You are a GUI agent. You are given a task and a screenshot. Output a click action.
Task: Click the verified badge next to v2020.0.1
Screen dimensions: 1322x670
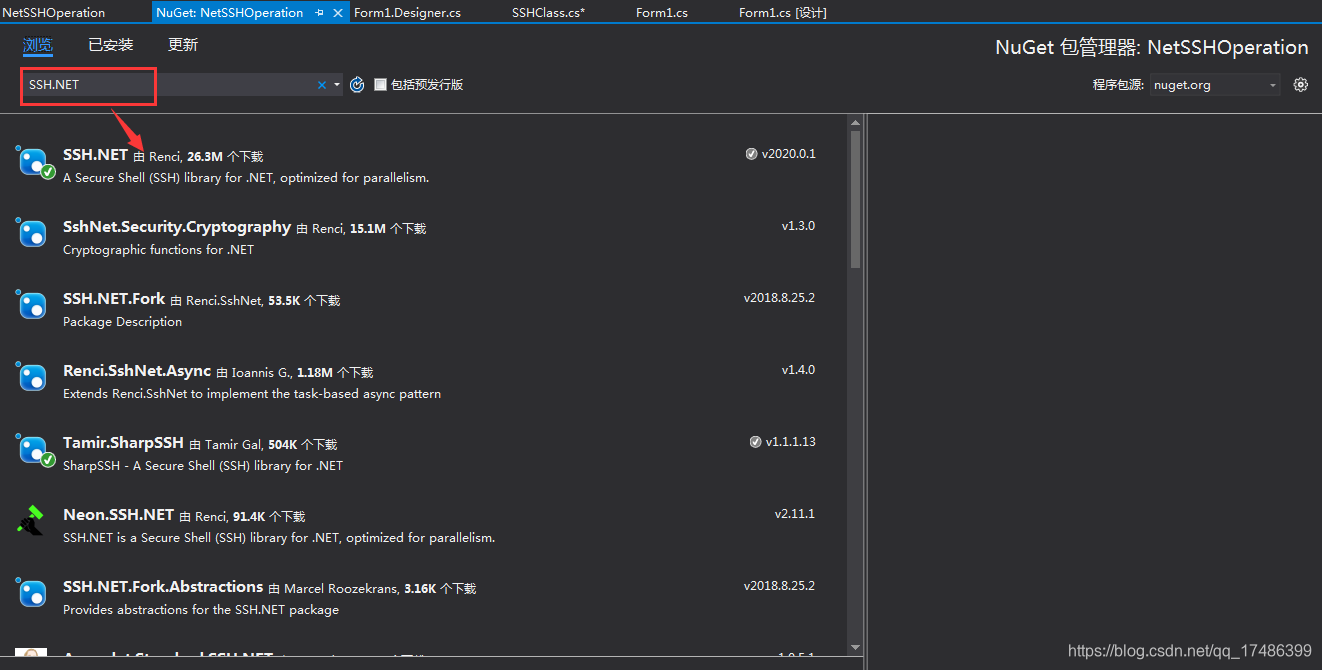751,154
